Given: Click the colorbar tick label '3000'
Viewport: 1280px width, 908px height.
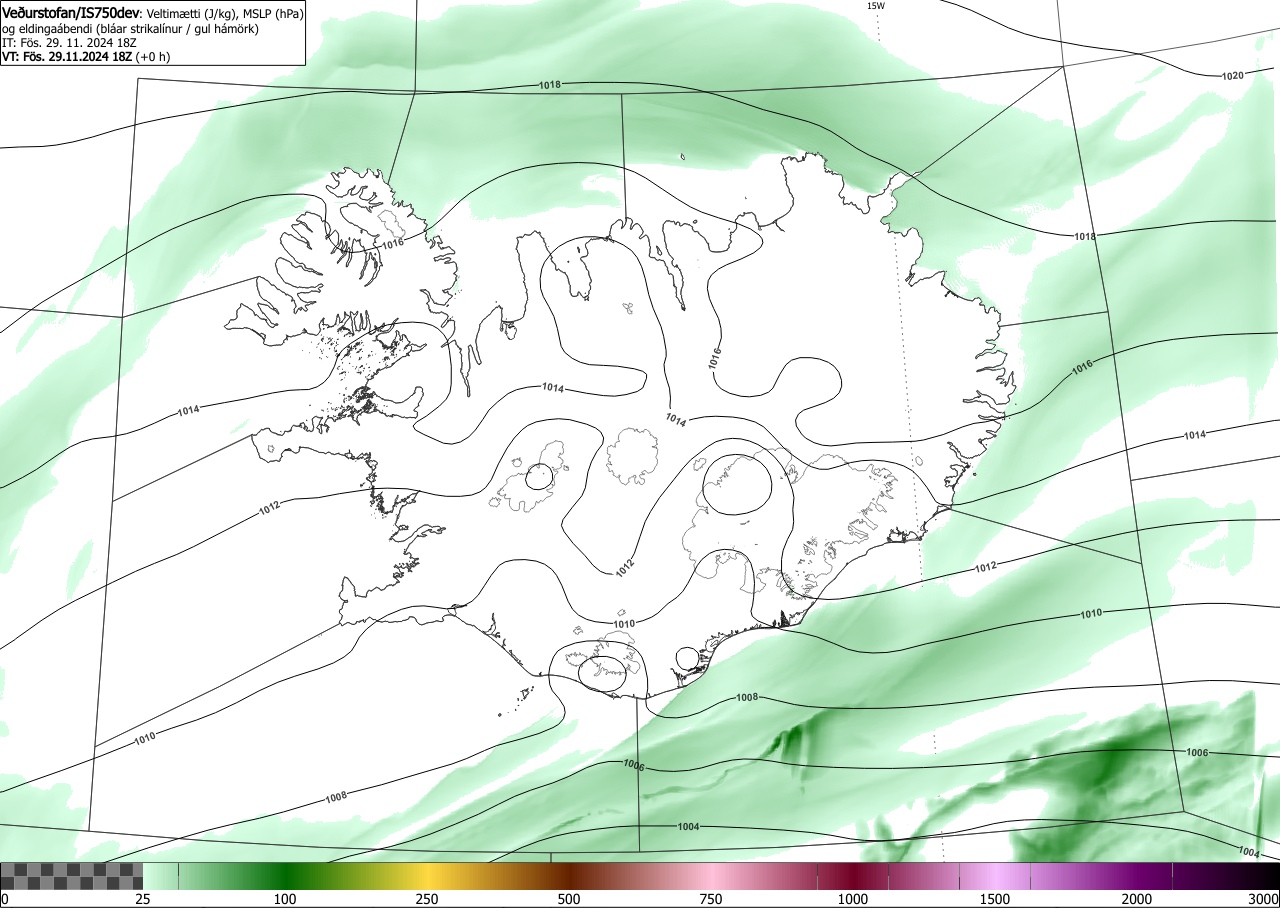Looking at the screenshot, I should point(1264,899).
